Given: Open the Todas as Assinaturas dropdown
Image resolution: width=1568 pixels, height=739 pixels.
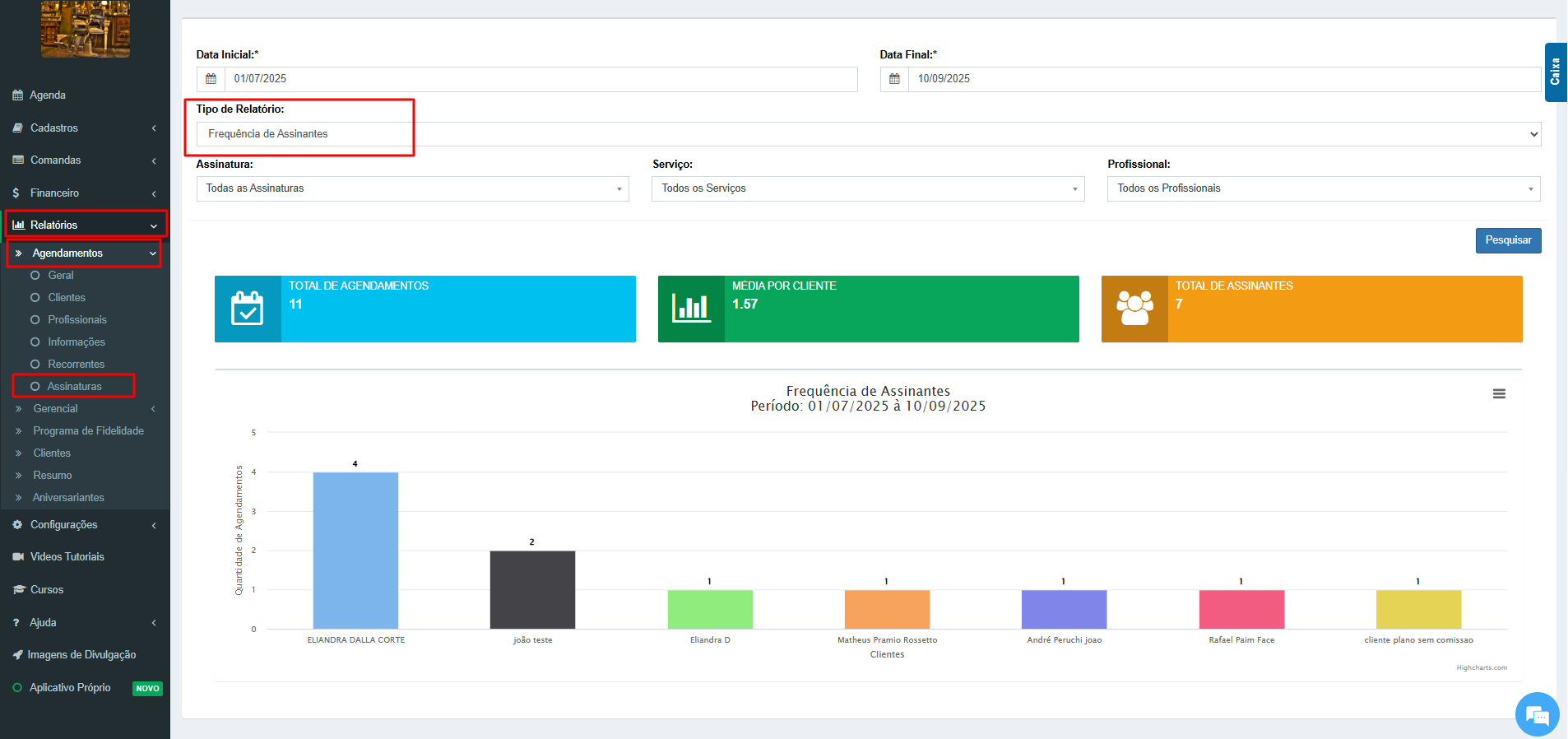Looking at the screenshot, I should pos(412,188).
